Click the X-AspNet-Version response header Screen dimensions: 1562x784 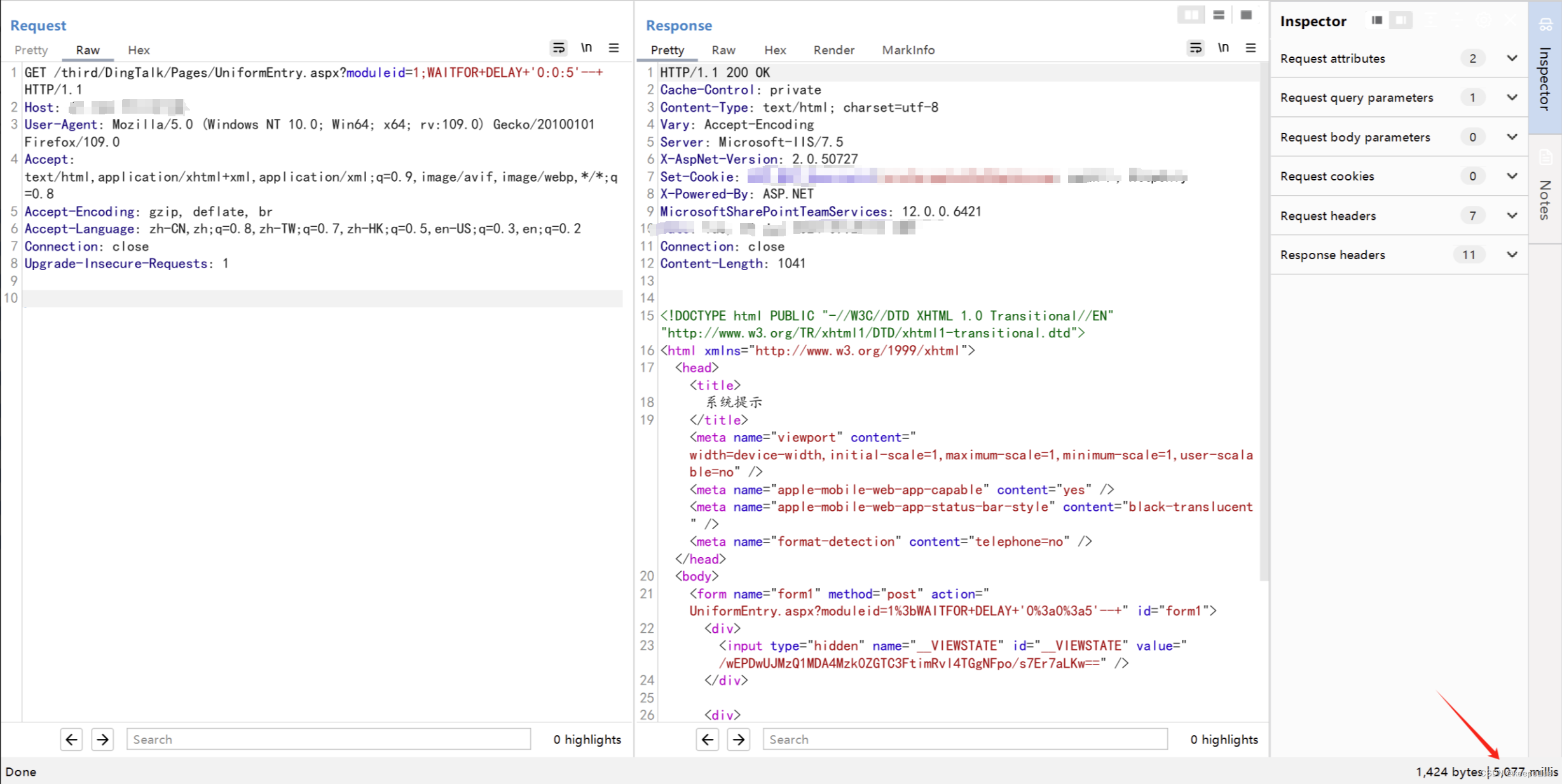coord(759,159)
